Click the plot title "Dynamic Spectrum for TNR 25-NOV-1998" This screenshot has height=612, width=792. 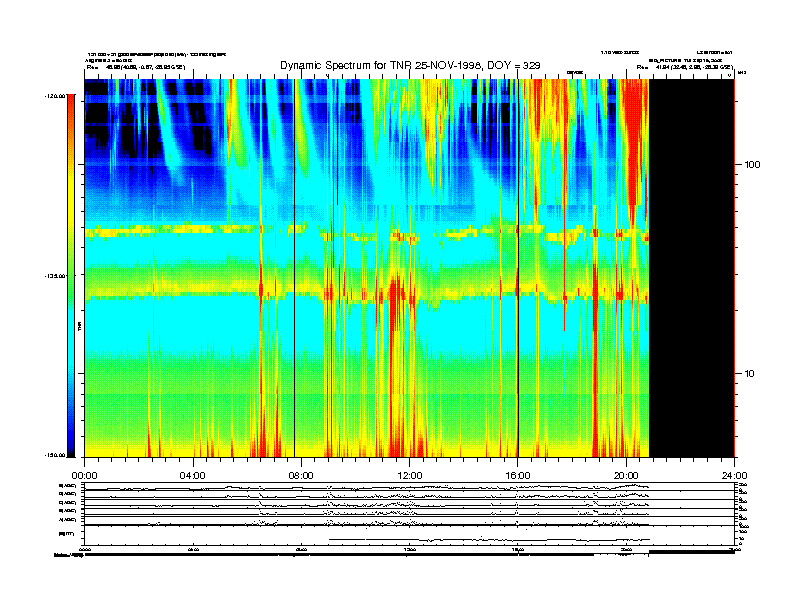pyautogui.click(x=381, y=66)
